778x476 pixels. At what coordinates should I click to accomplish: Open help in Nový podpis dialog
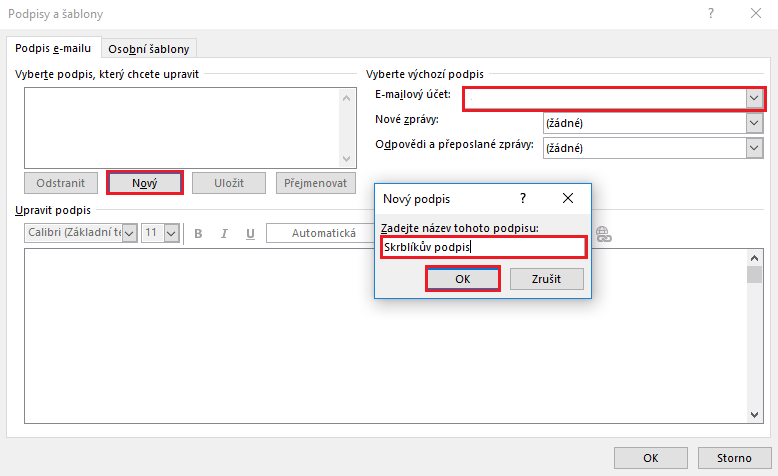(x=523, y=199)
